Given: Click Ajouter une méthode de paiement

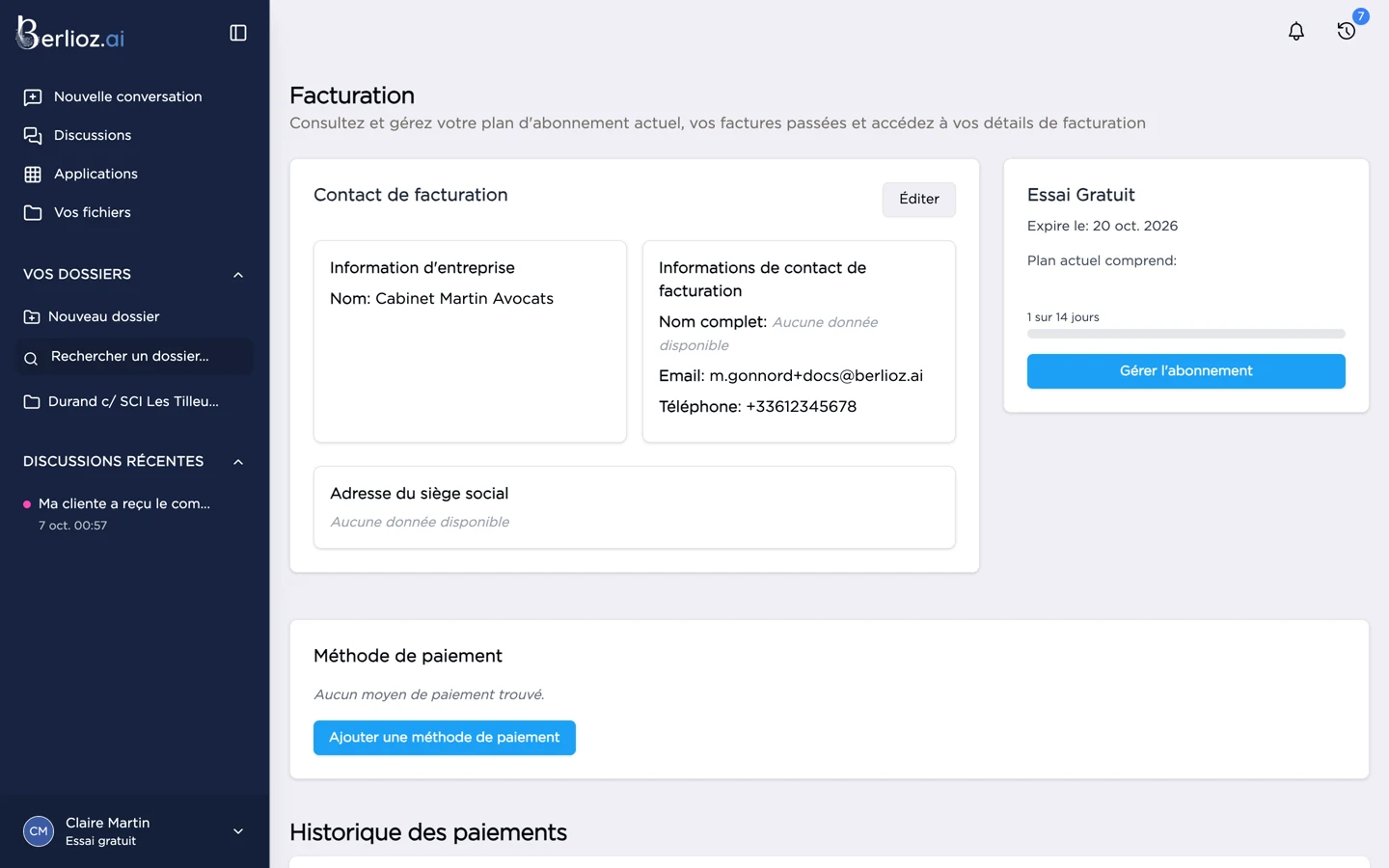Looking at the screenshot, I should point(445,738).
